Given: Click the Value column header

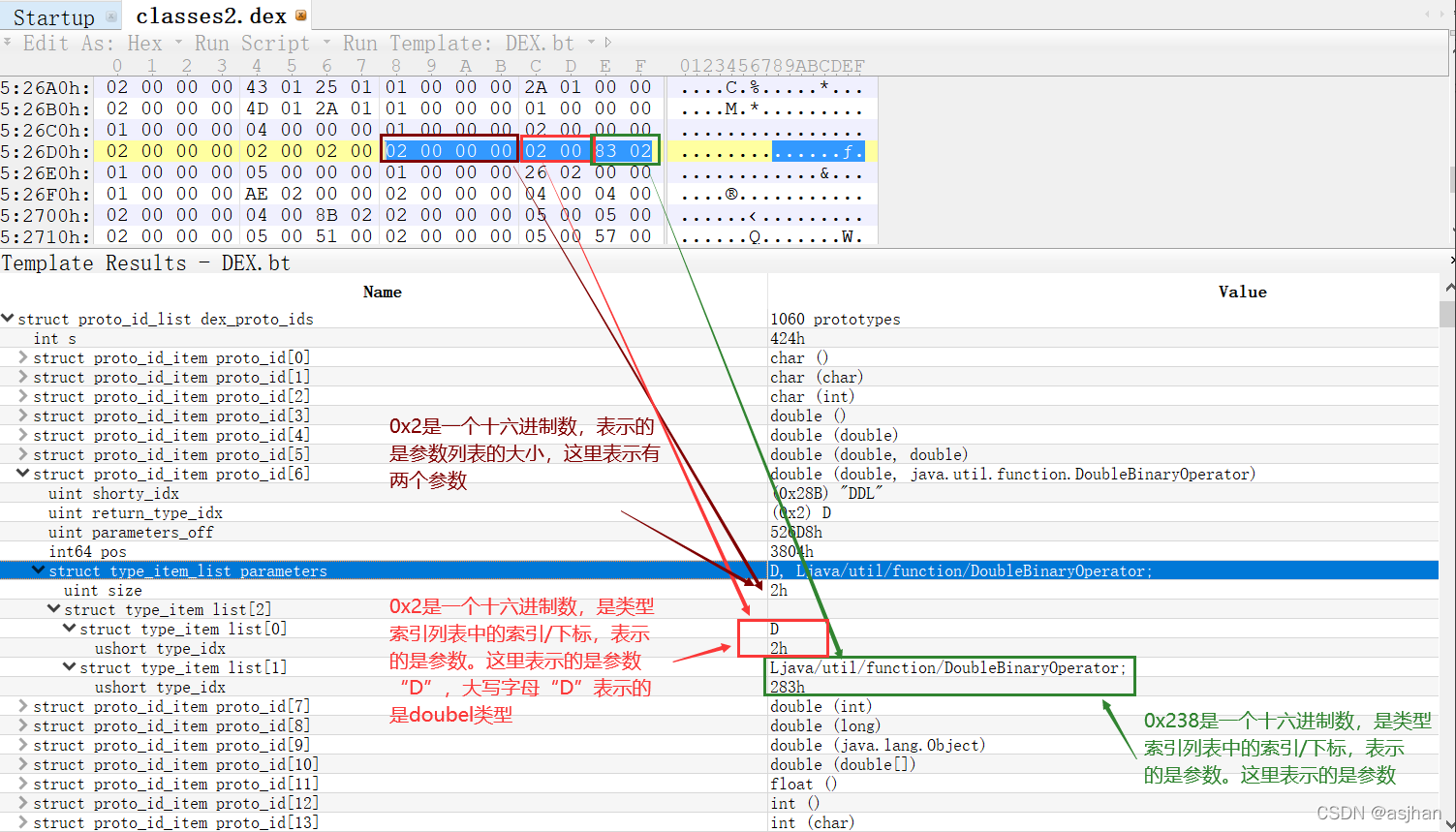Looking at the screenshot, I should point(1243,292).
